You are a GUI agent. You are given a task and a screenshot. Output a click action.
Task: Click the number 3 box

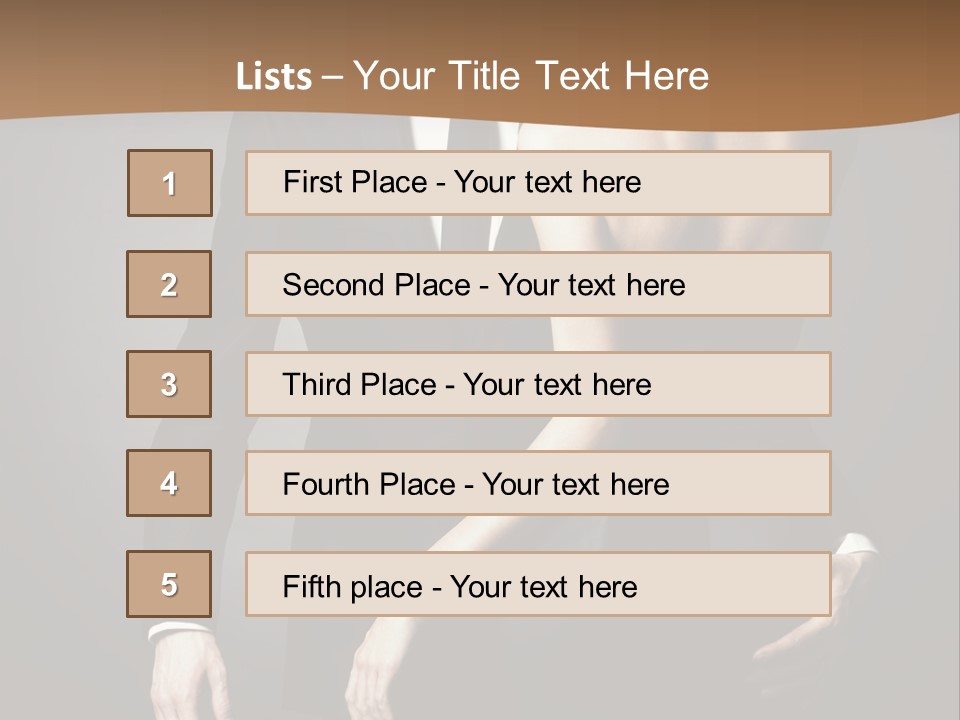(169, 384)
